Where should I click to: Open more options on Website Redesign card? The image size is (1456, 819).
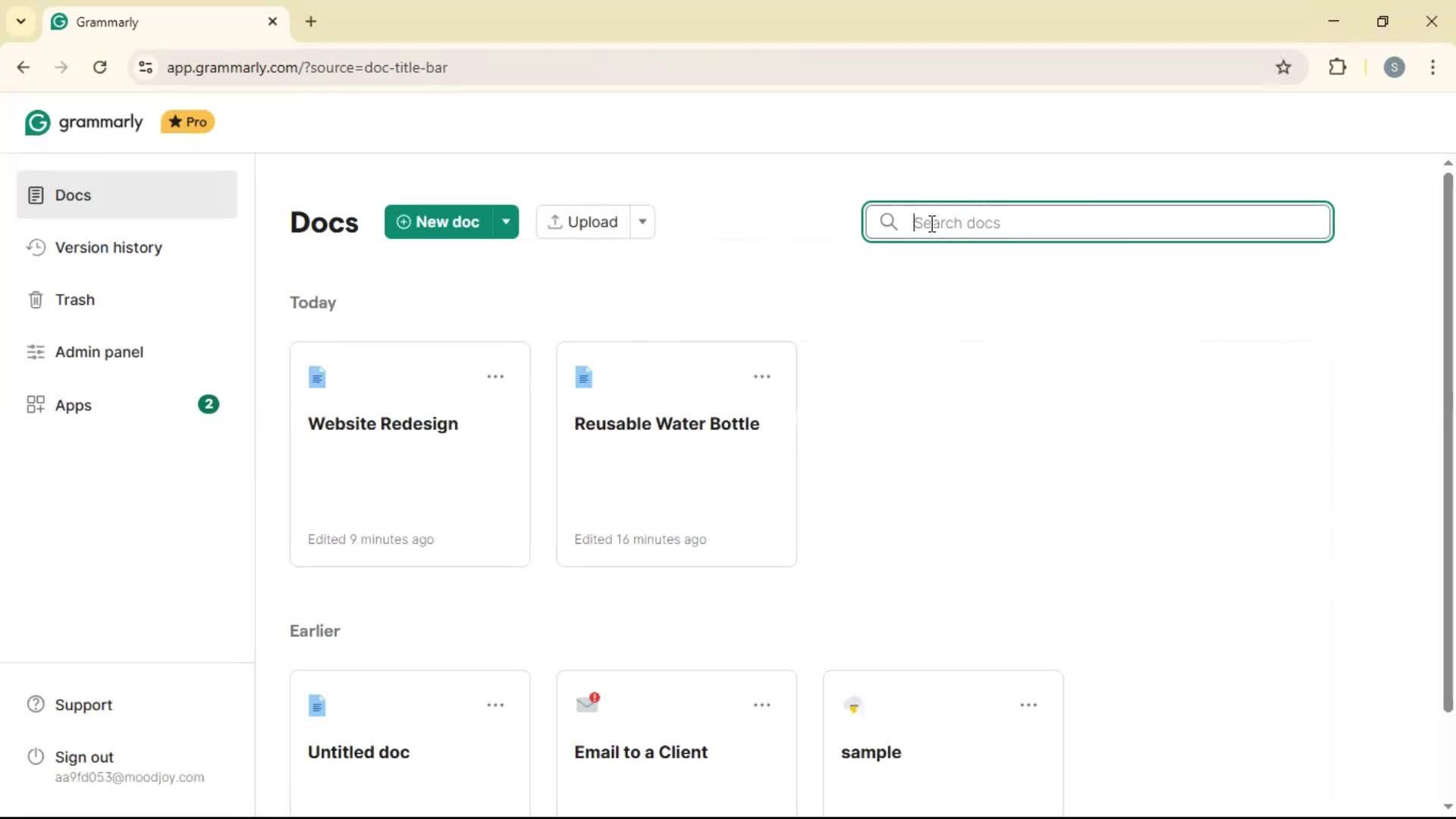[495, 377]
